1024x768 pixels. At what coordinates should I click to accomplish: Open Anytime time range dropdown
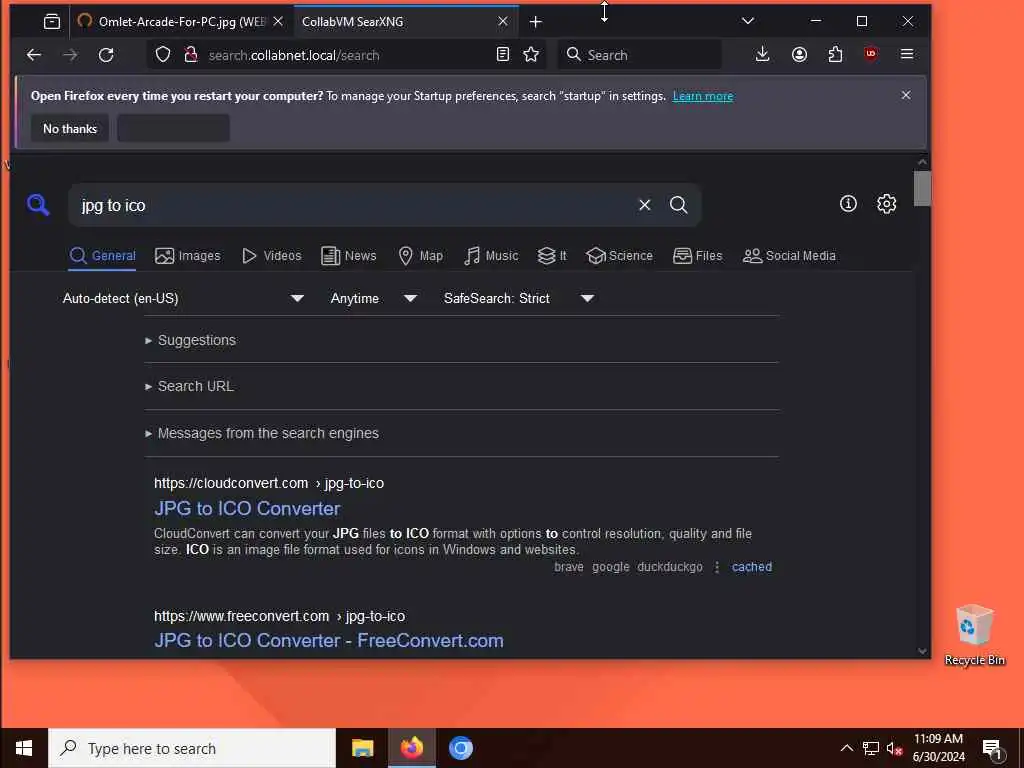[x=373, y=298]
